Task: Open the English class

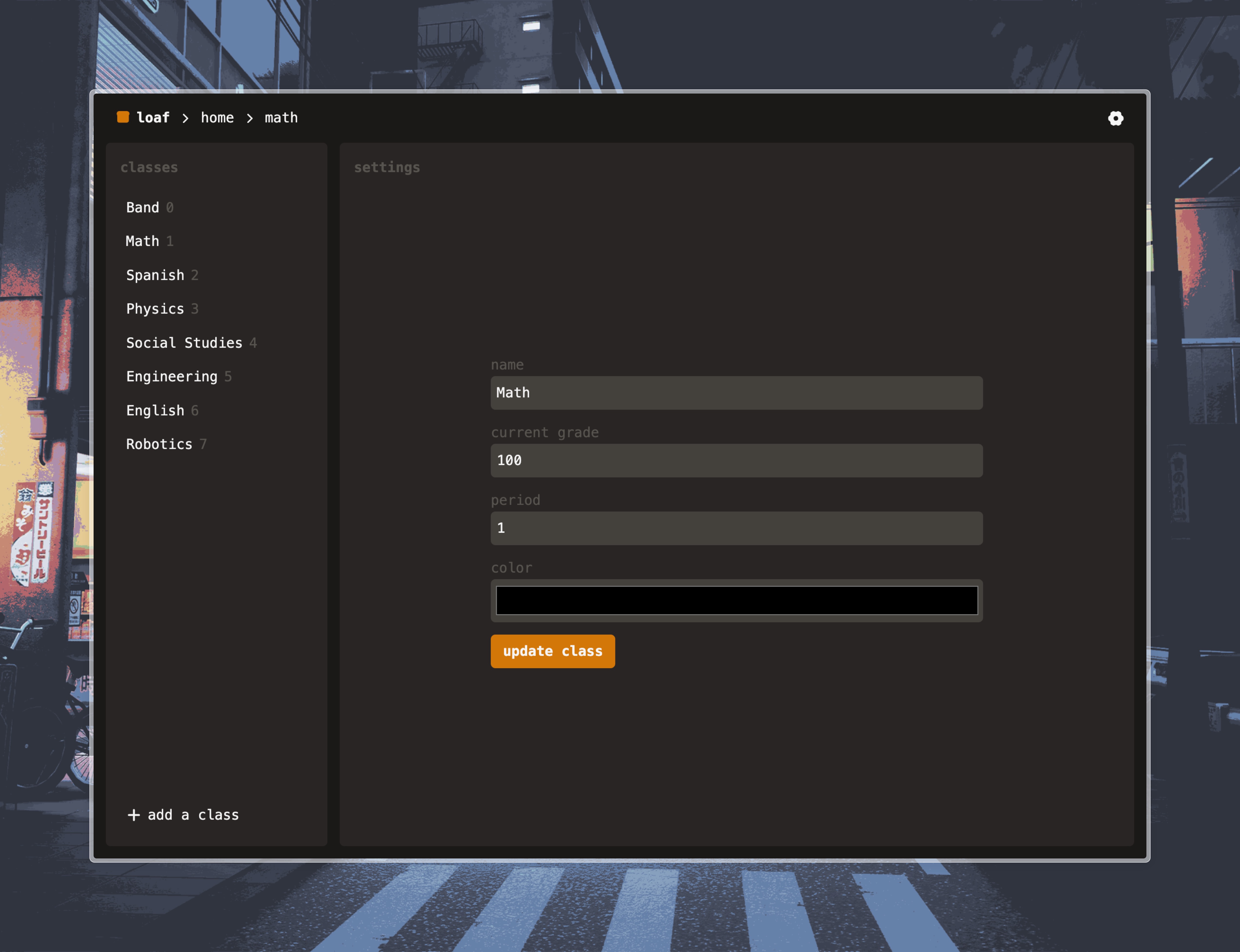Action: tap(155, 411)
